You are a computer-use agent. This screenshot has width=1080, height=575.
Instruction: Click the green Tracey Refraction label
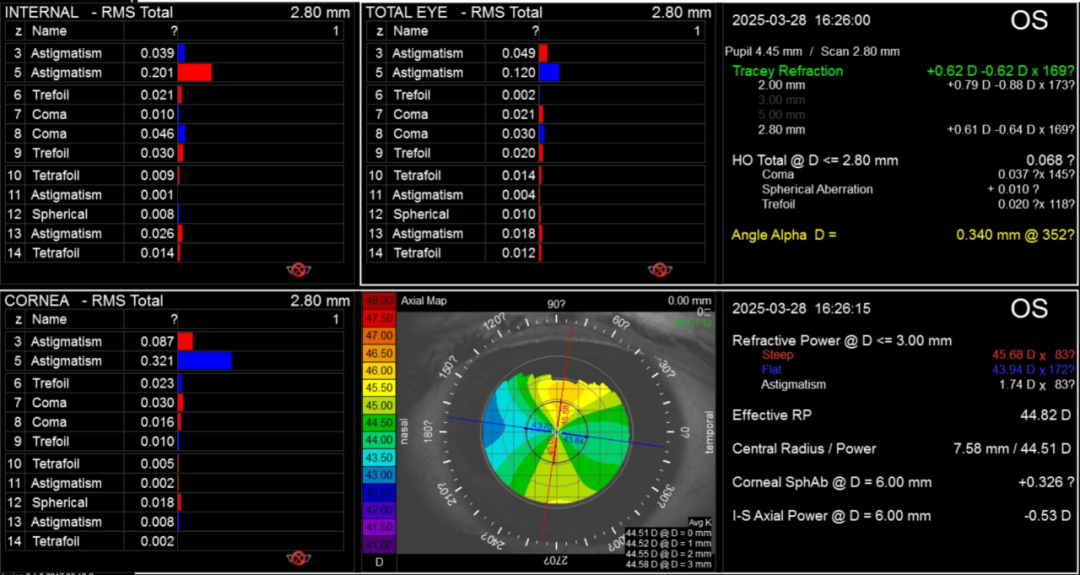coord(787,71)
